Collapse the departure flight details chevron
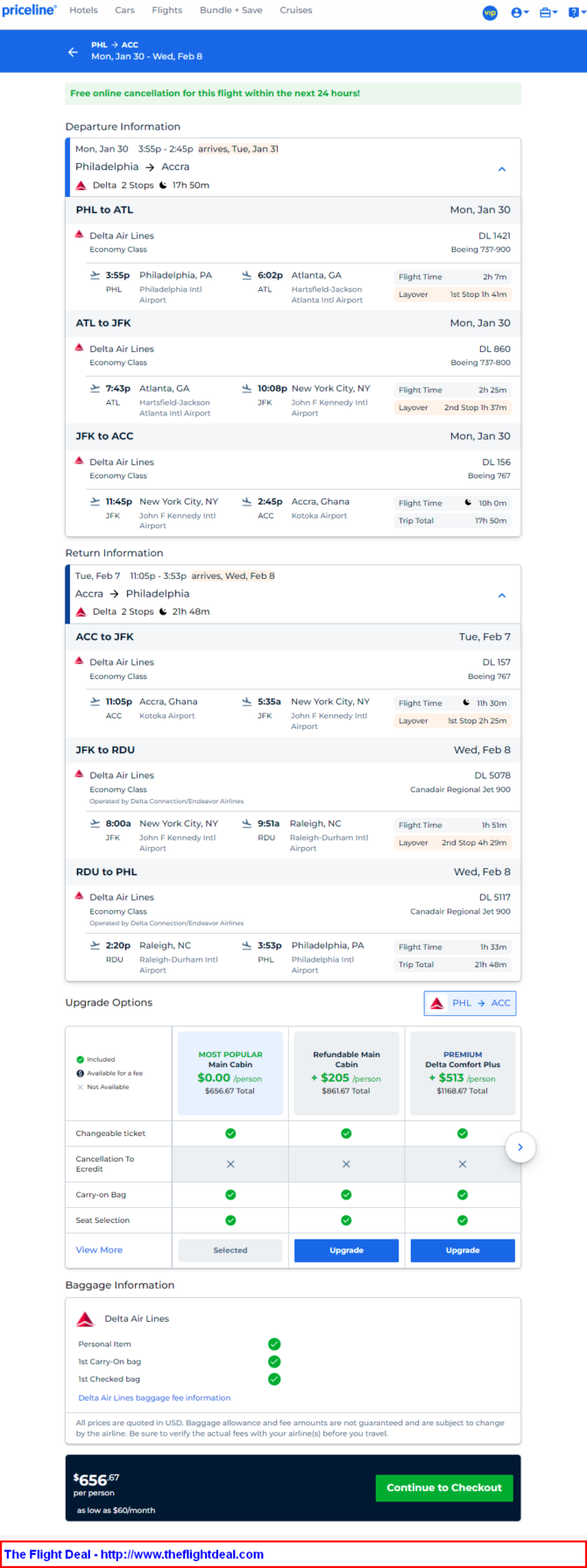 (x=502, y=169)
